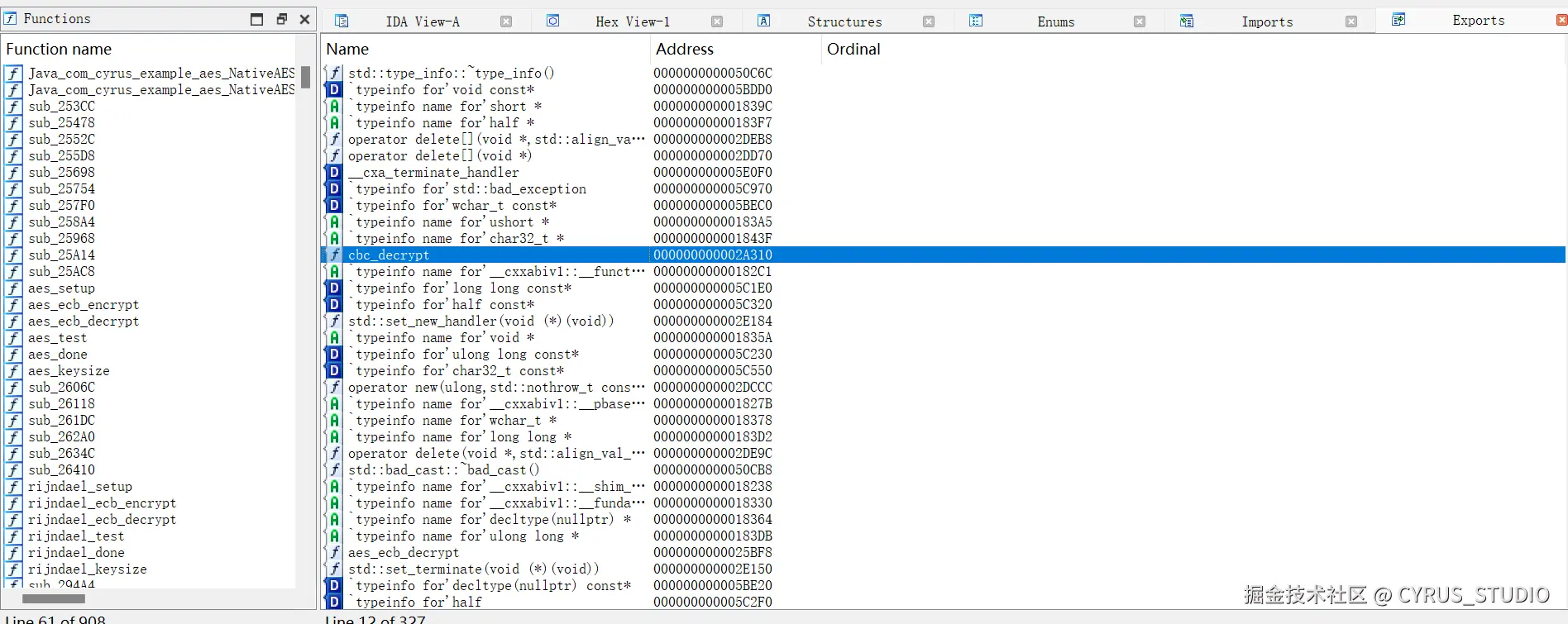
Task: Switch to the IDA View-A tab
Action: point(423,21)
